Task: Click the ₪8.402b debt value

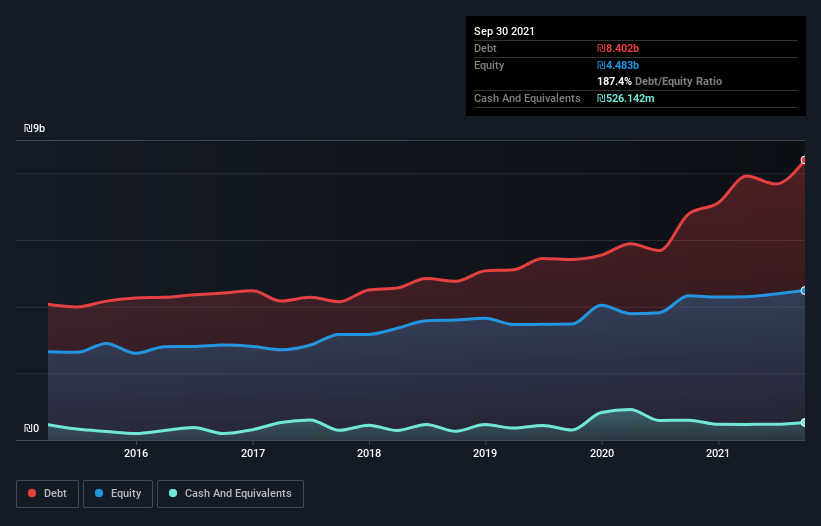Action: (618, 48)
